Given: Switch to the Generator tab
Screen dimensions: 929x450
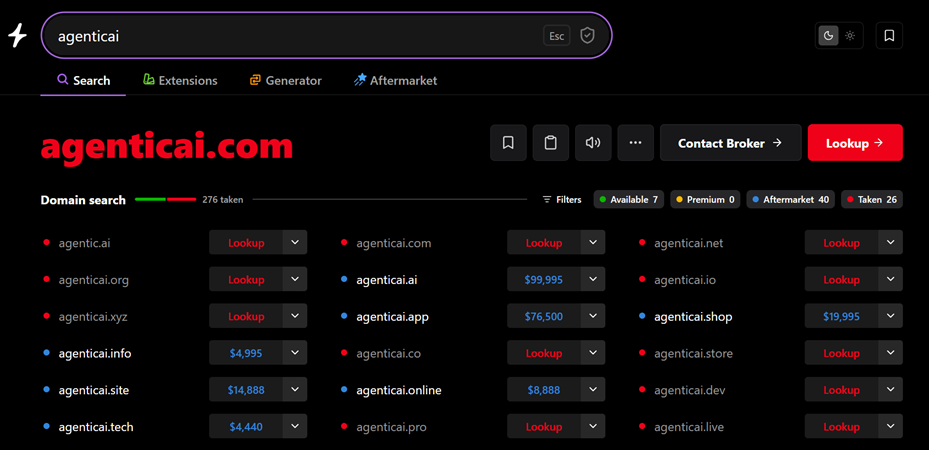Looking at the screenshot, I should pos(286,81).
